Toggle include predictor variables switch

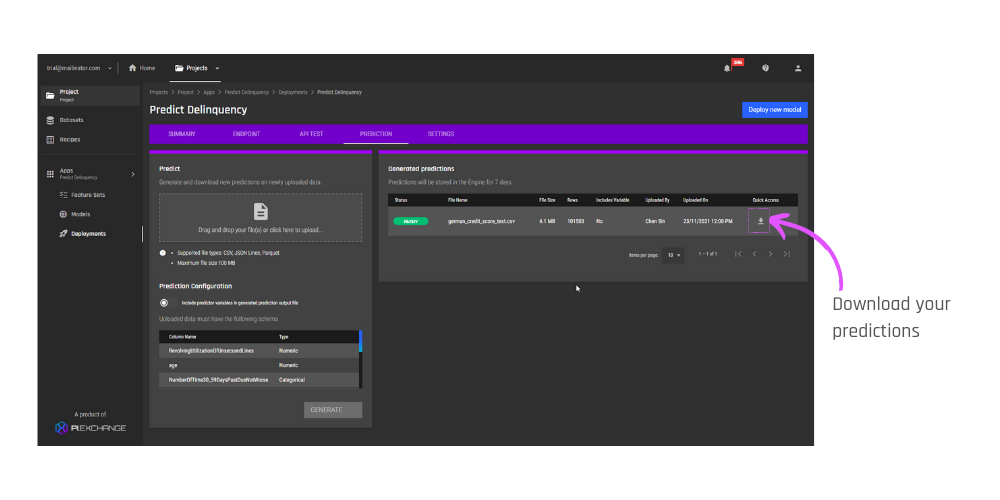click(167, 303)
